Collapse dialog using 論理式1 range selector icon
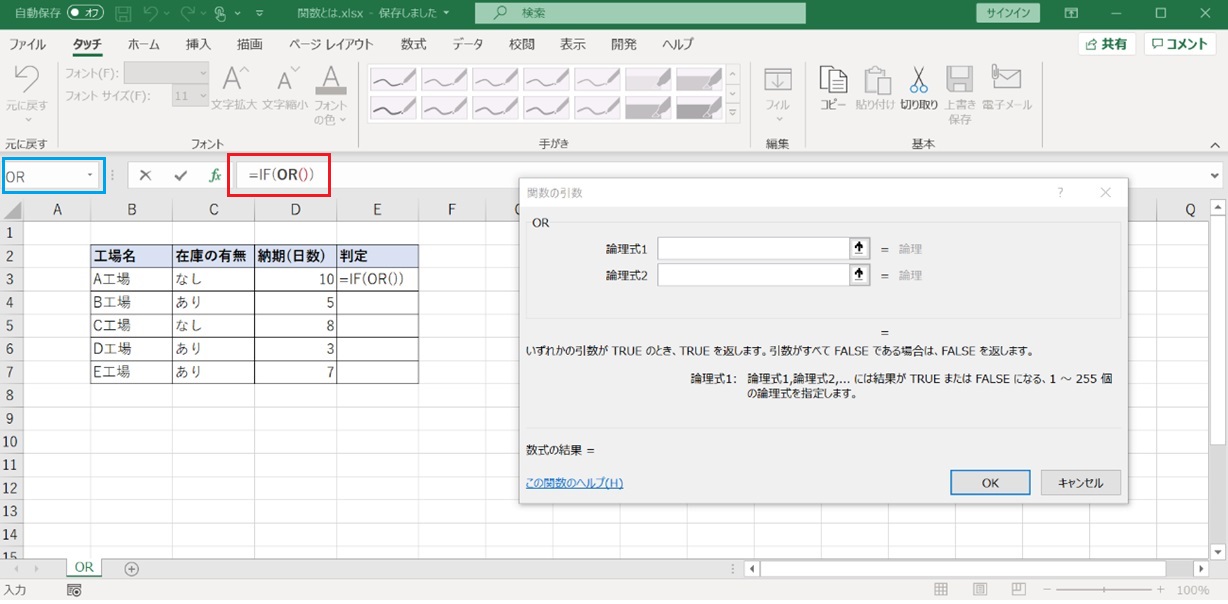1228x604 pixels. [x=858, y=249]
